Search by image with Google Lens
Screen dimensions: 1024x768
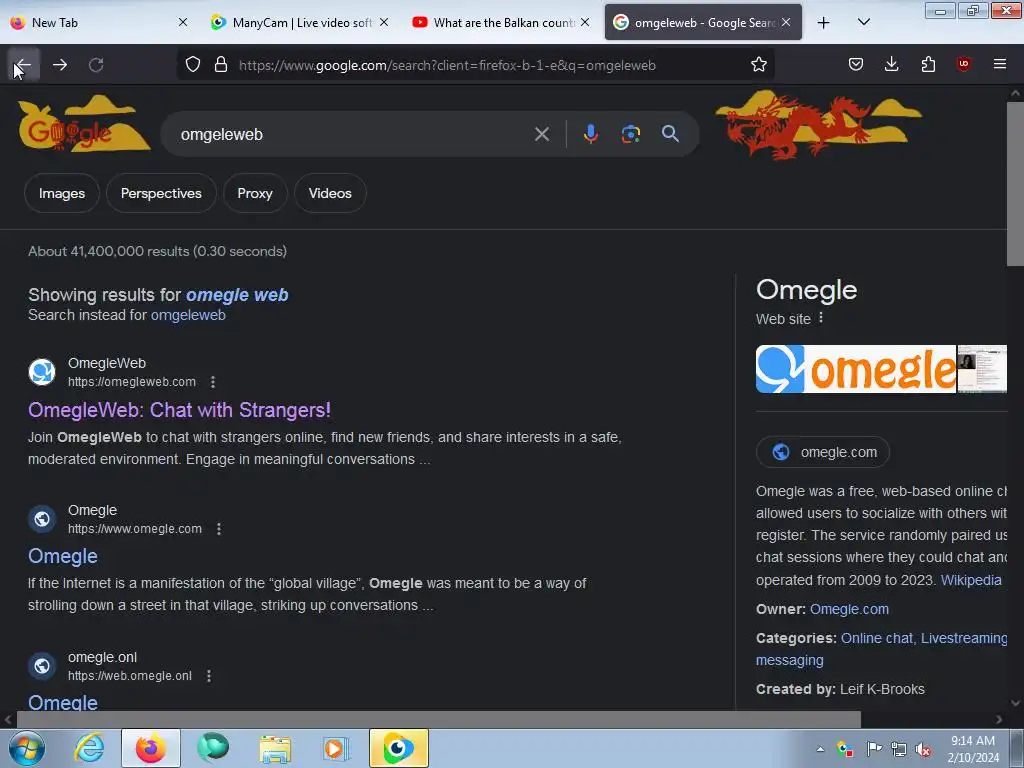coord(630,135)
